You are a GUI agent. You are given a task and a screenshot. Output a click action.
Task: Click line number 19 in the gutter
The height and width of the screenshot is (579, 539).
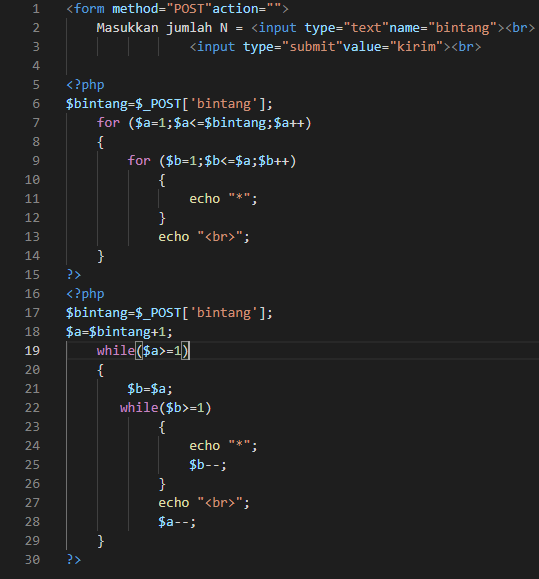tap(32, 351)
